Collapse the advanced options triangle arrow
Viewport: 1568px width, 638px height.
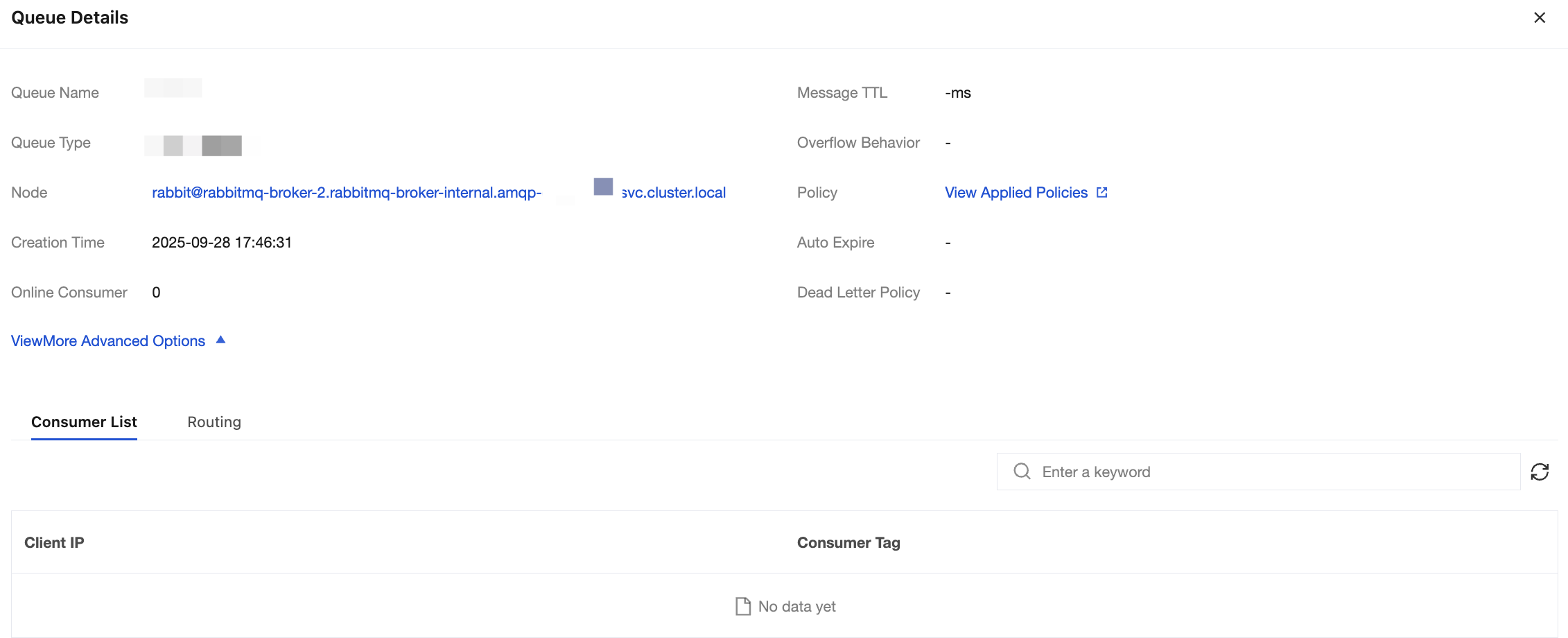(x=221, y=340)
